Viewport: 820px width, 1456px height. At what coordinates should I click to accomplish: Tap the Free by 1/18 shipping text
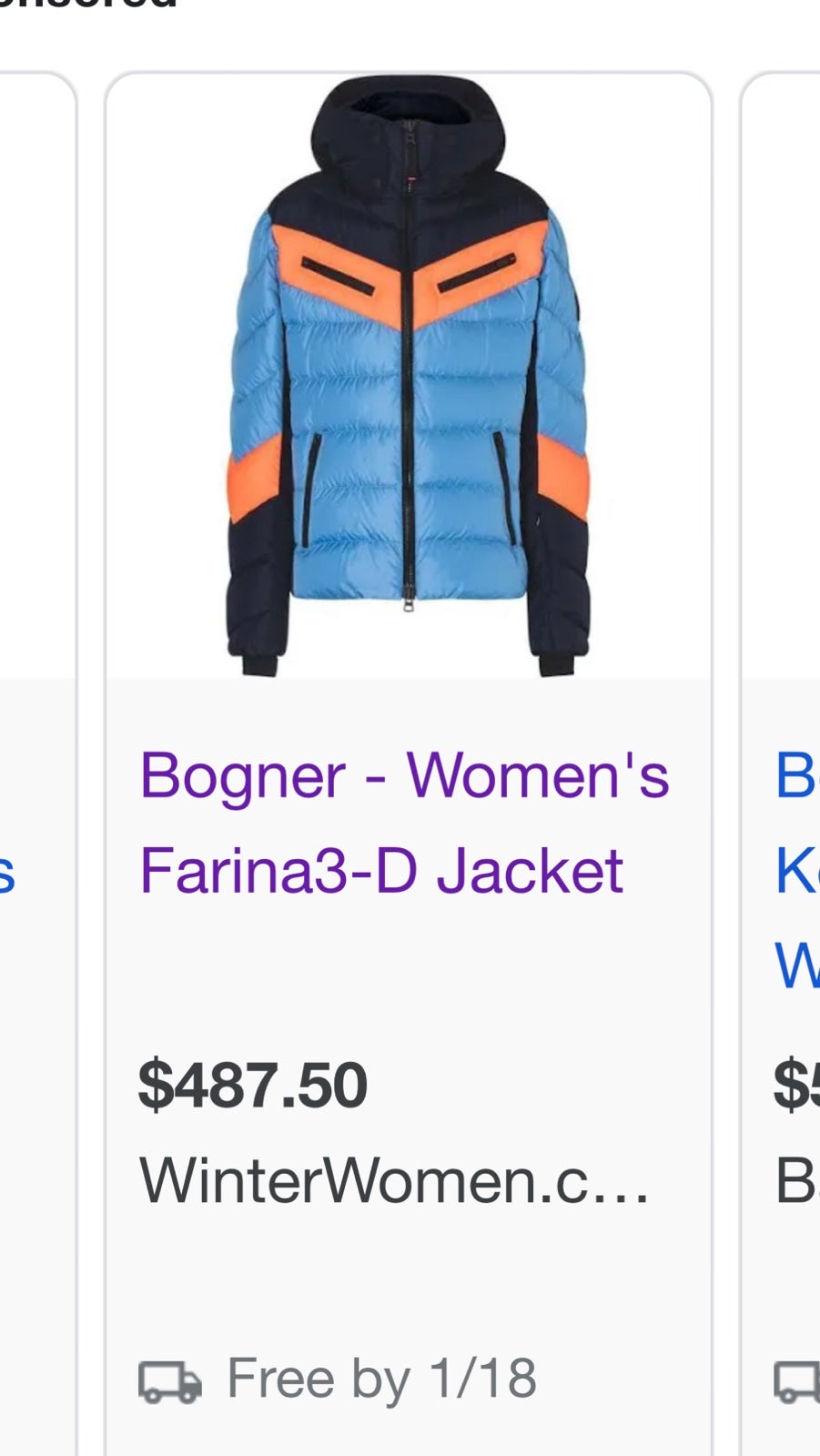point(381,1378)
